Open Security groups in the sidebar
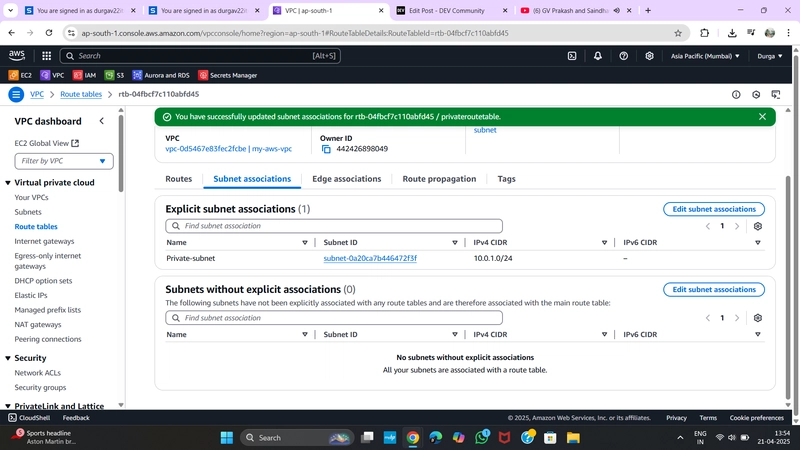The width and height of the screenshot is (800, 450). point(40,388)
